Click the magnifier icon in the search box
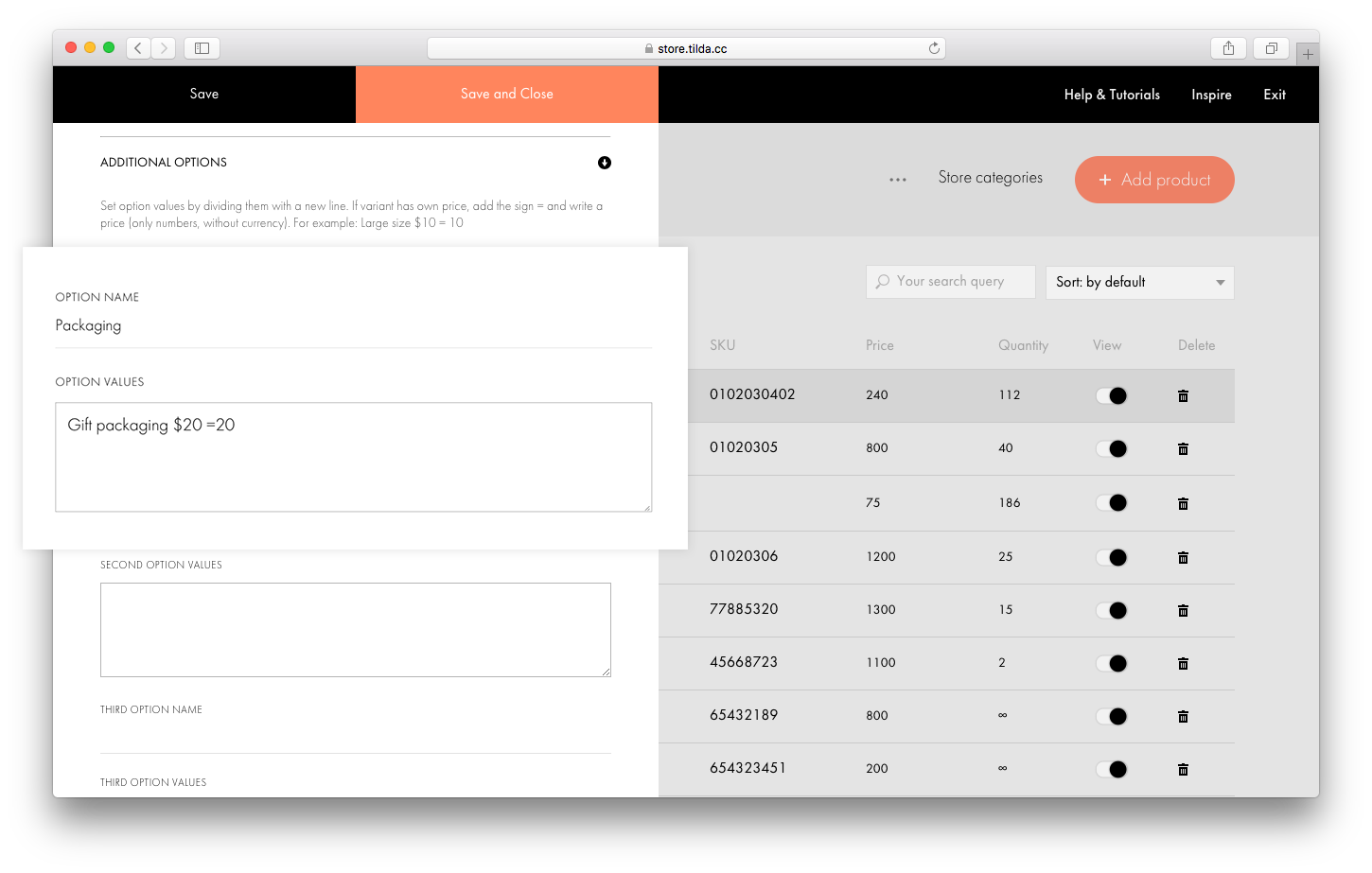 883,282
